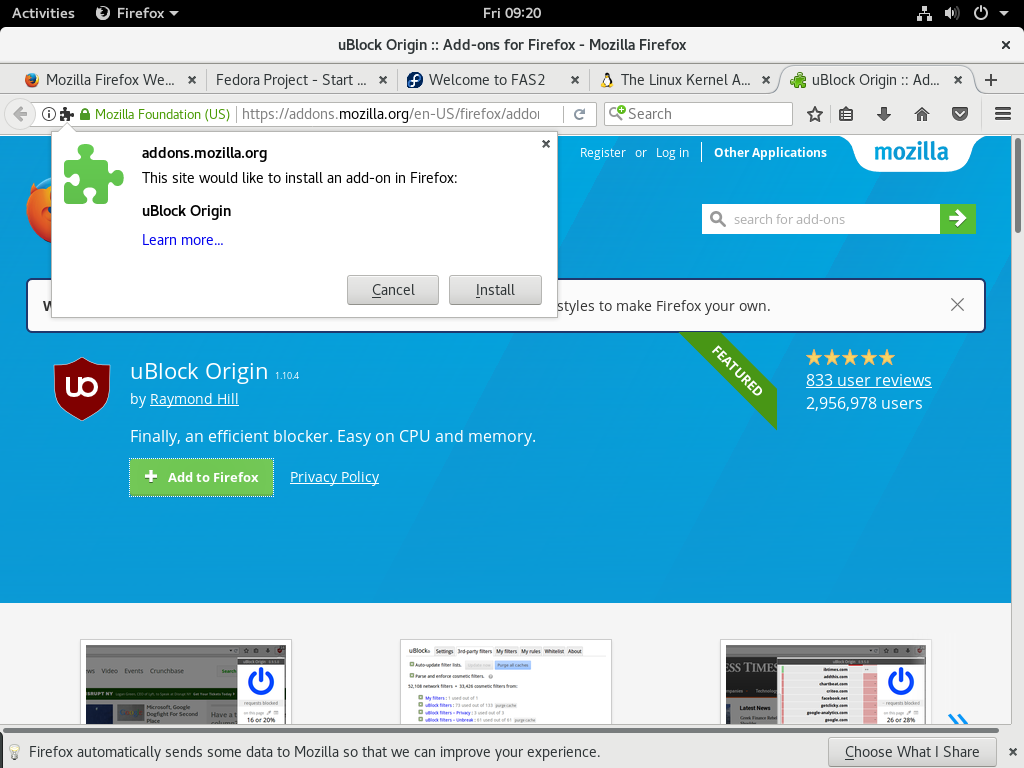Click the Add to Firefox button
1024x768 pixels.
(x=201, y=477)
